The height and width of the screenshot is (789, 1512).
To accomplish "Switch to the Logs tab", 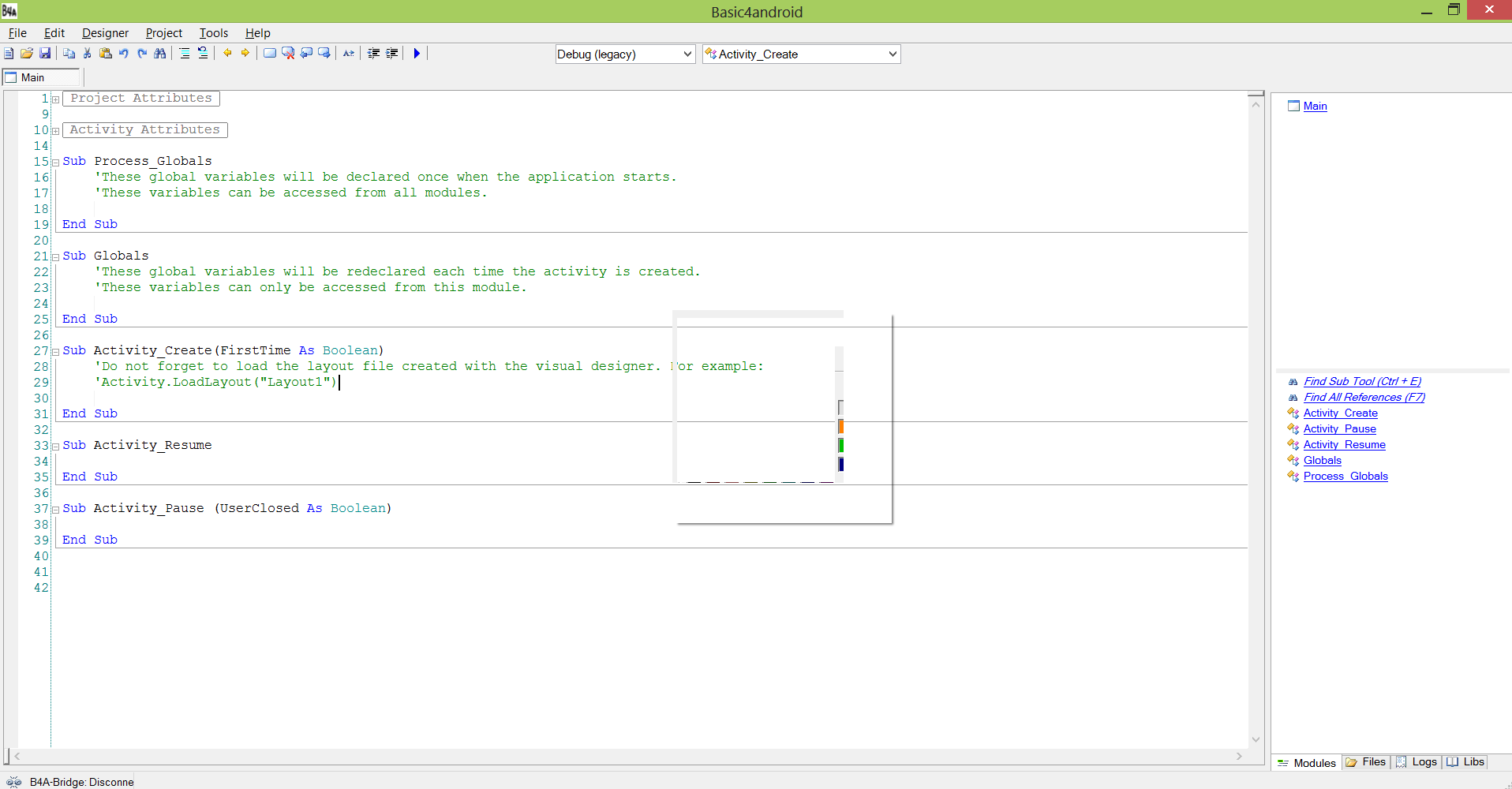I will (x=1417, y=762).
